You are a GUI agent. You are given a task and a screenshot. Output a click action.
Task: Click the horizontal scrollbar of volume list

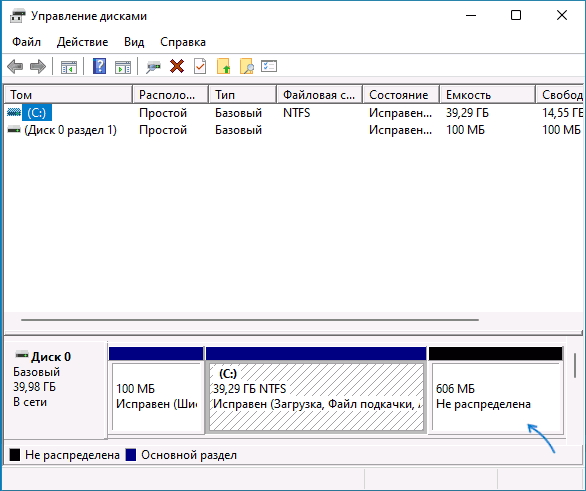tap(250, 320)
